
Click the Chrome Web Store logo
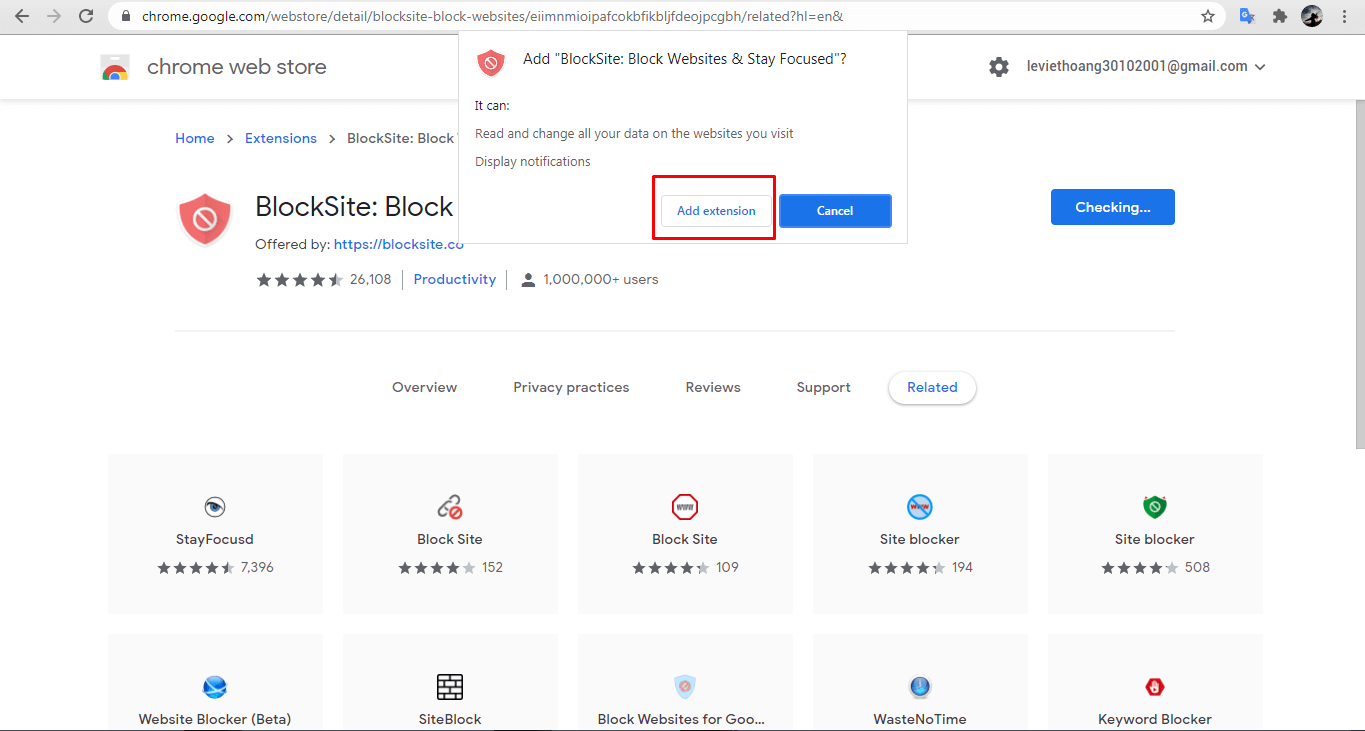115,68
